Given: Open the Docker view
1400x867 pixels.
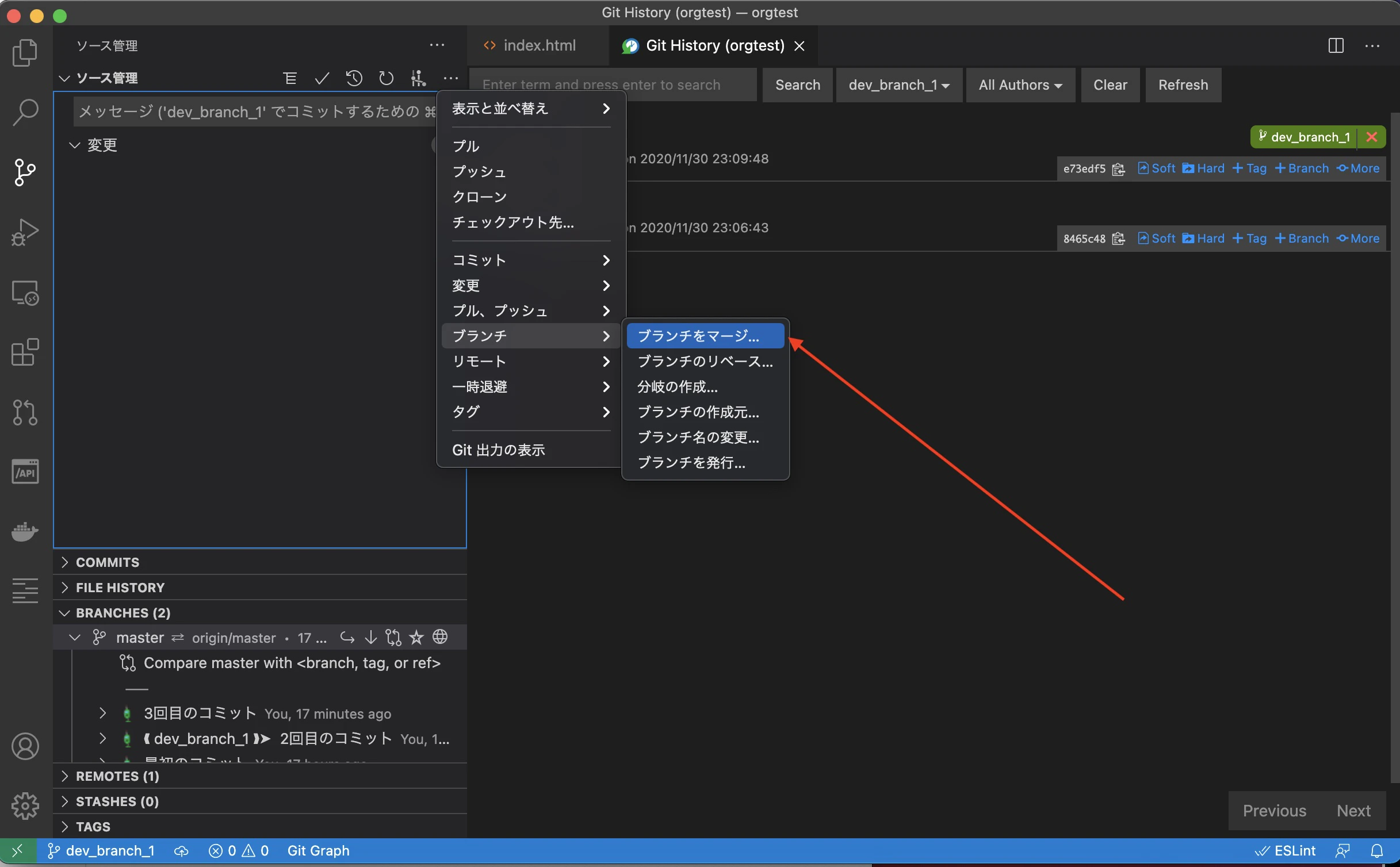Looking at the screenshot, I should tap(25, 532).
